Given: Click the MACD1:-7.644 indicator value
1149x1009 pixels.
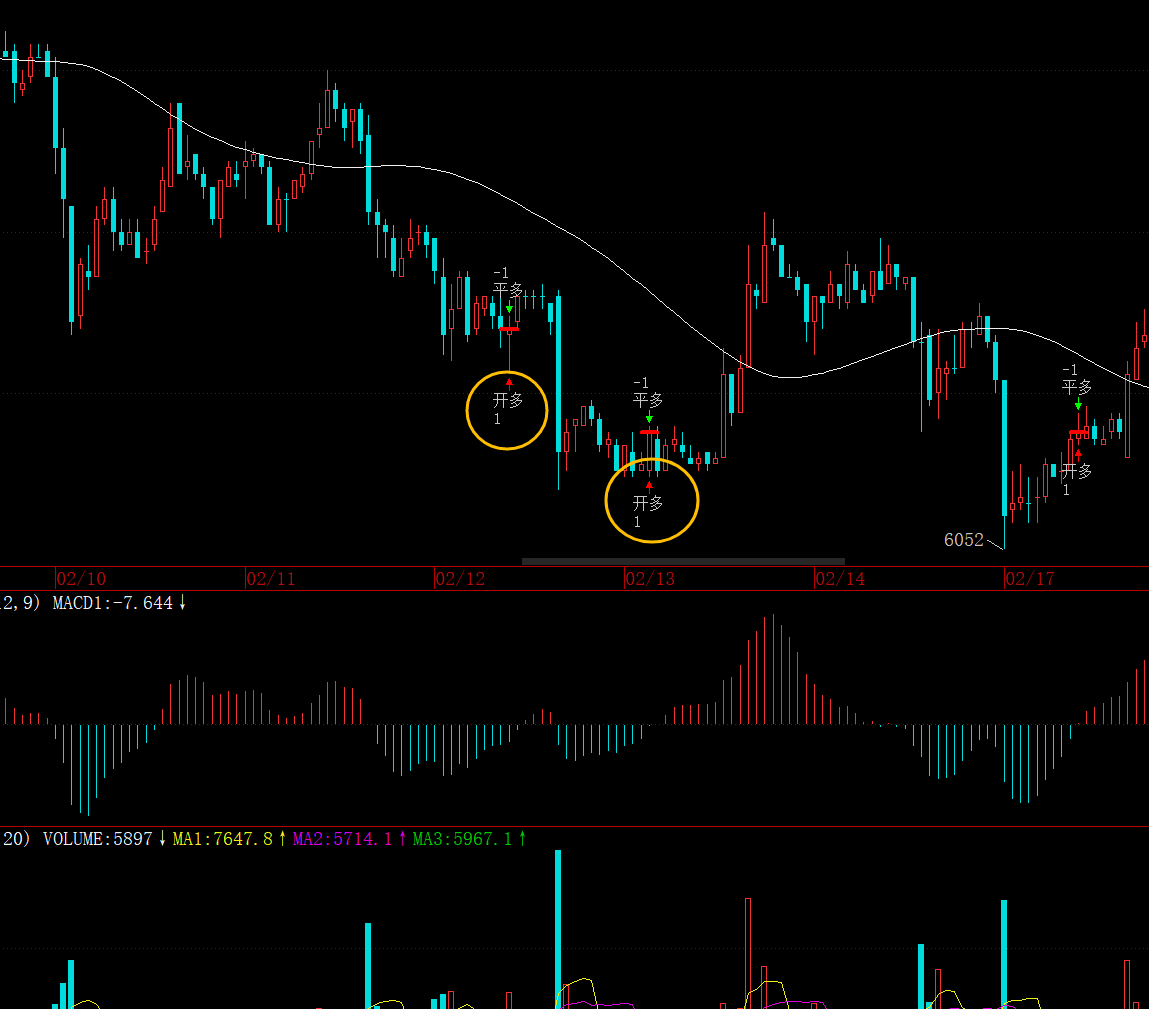Looking at the screenshot, I should [119, 603].
